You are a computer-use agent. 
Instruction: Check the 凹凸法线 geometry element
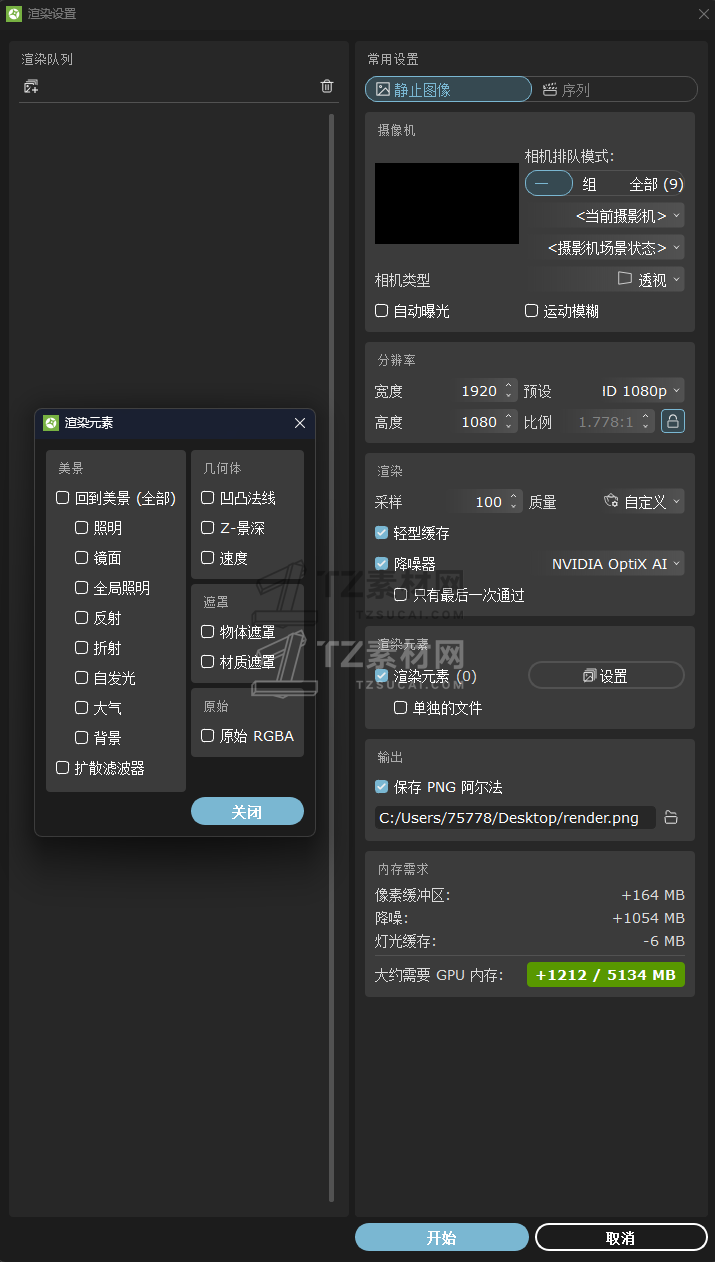point(207,498)
